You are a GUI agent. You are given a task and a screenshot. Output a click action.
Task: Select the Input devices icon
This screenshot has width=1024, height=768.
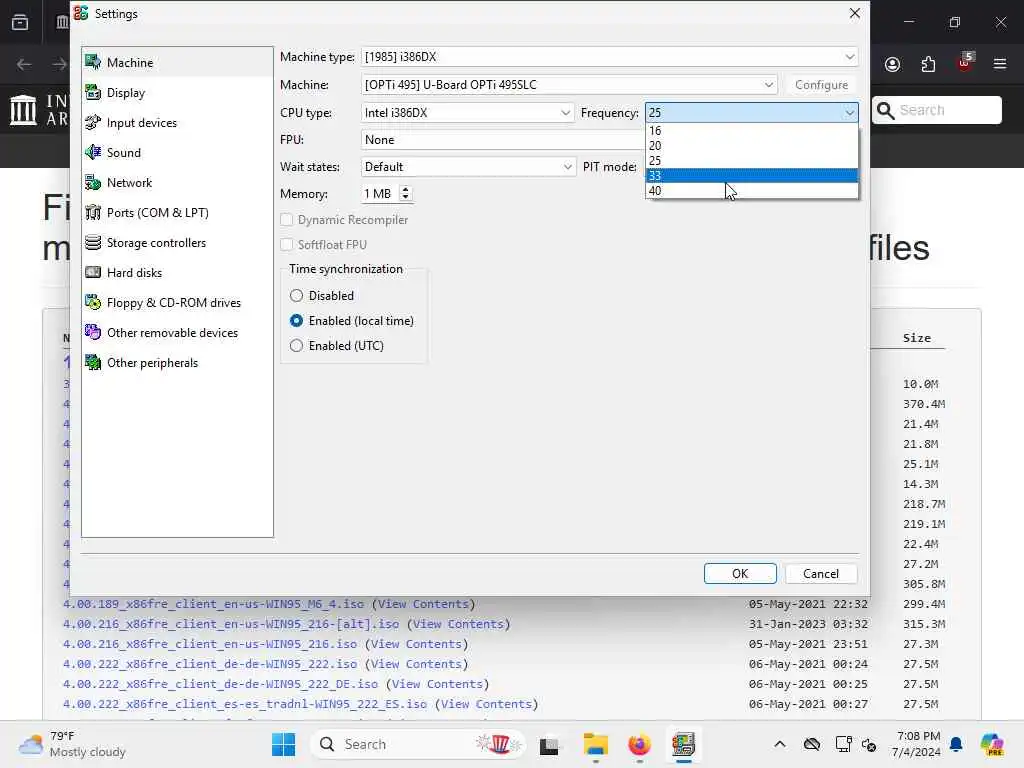click(93, 122)
